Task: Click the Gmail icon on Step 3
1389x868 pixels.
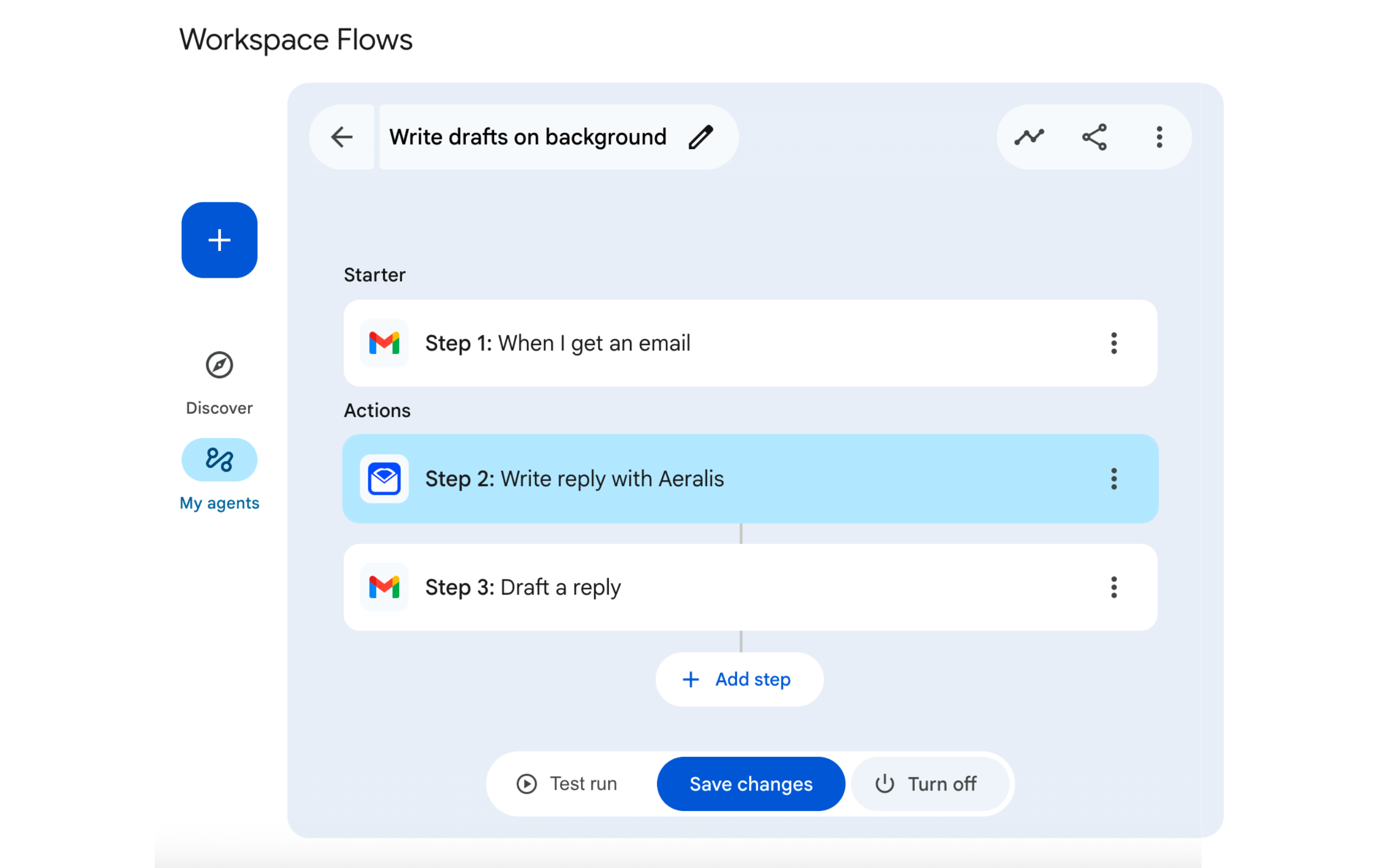Action: click(384, 586)
